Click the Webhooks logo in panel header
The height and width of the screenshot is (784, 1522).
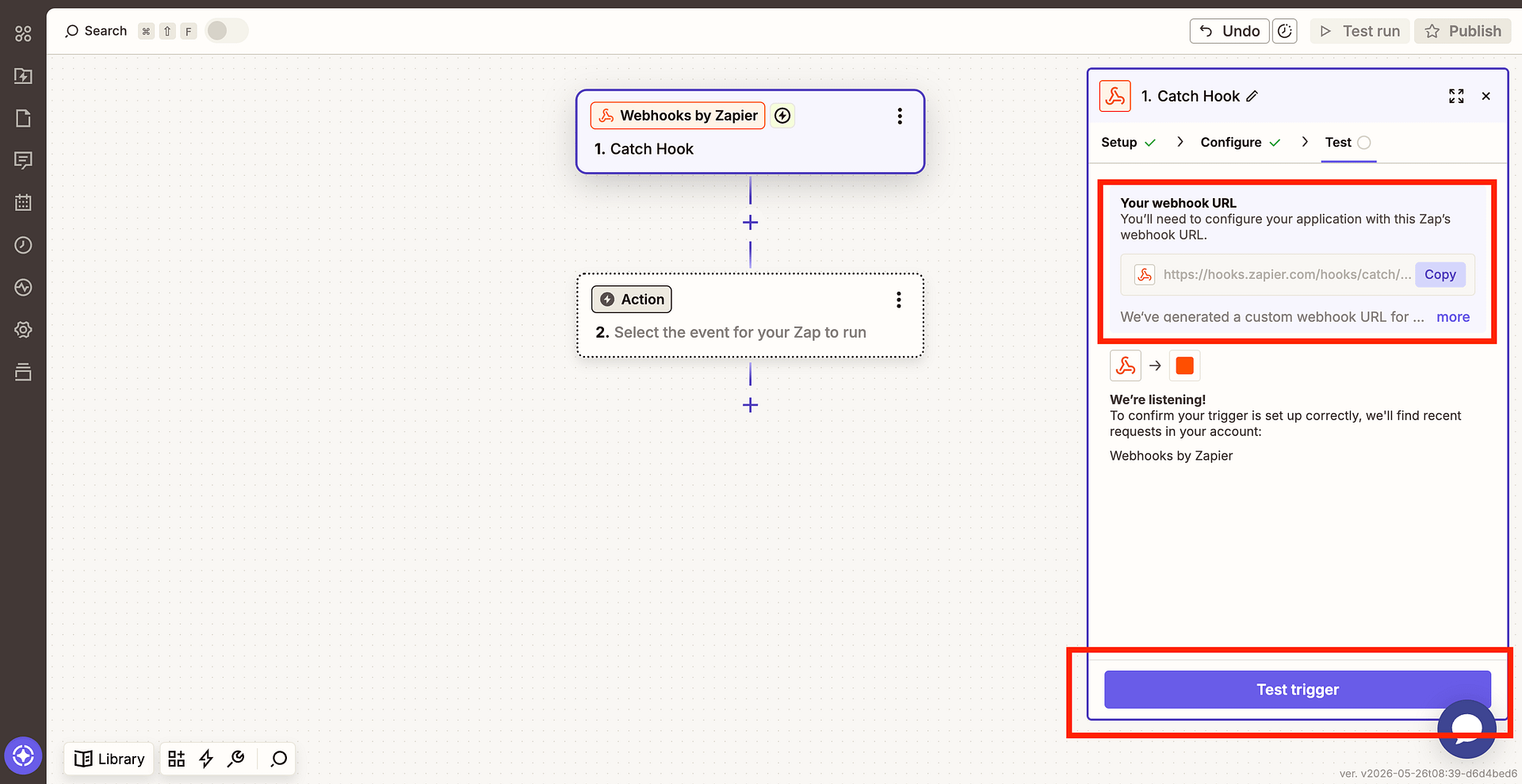tap(1115, 96)
